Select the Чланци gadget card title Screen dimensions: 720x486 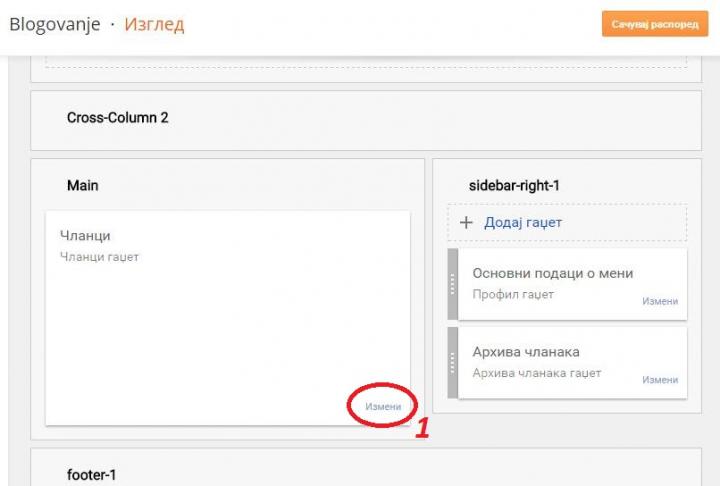(85, 236)
